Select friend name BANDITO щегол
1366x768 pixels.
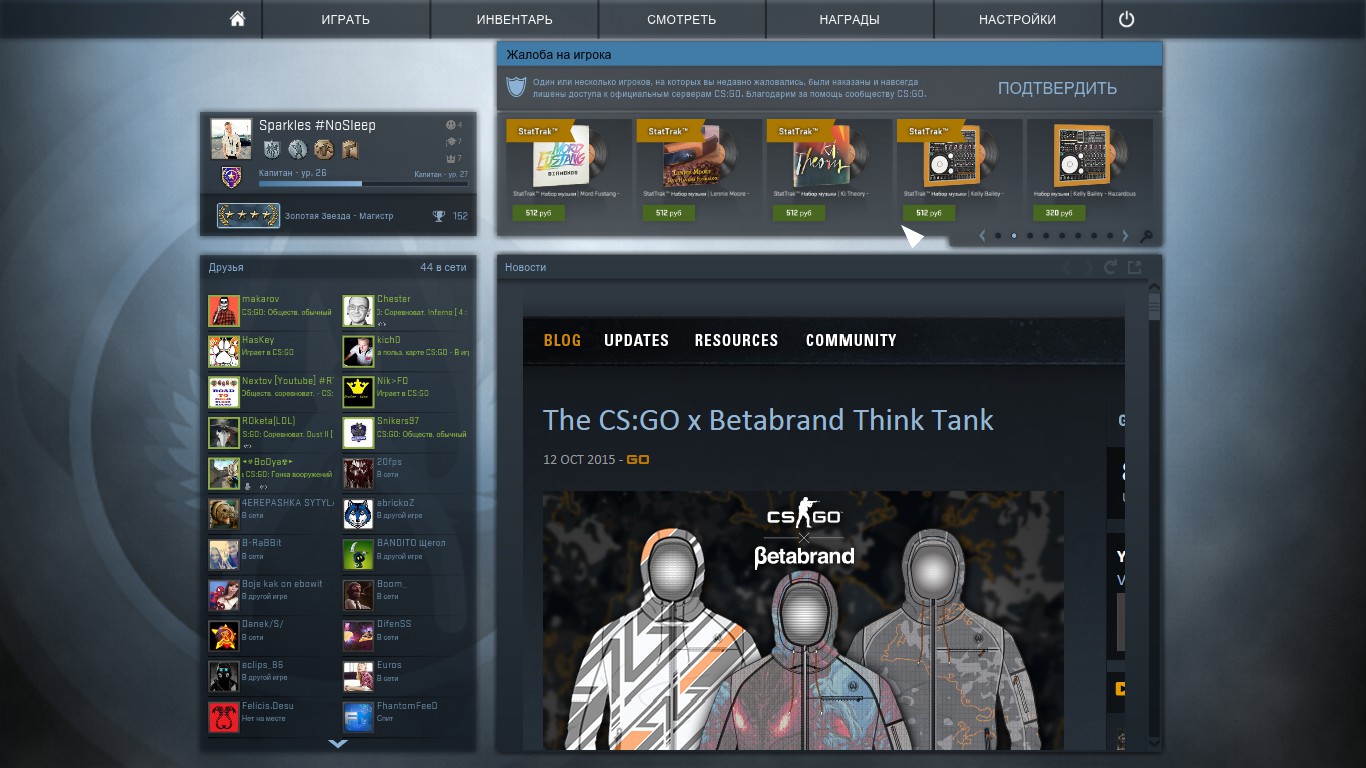click(x=411, y=543)
